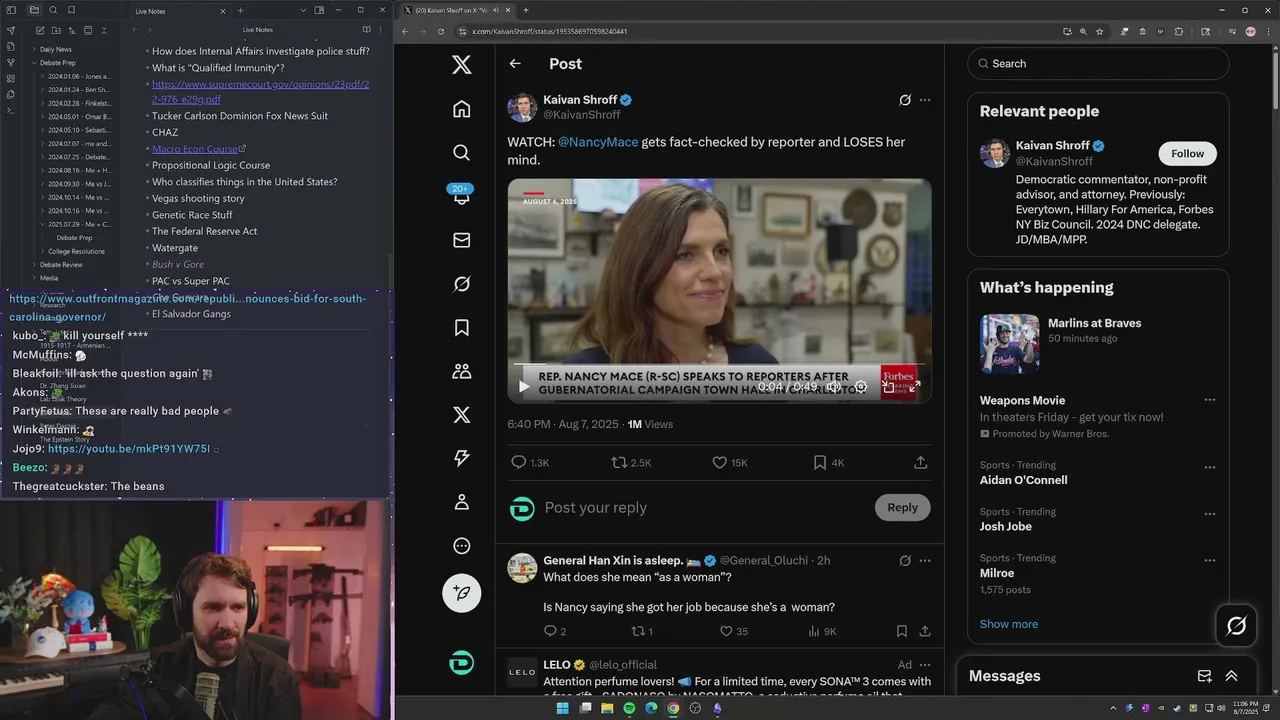Toggle video picture-in-picture mode
The image size is (1280, 720).
click(x=888, y=386)
